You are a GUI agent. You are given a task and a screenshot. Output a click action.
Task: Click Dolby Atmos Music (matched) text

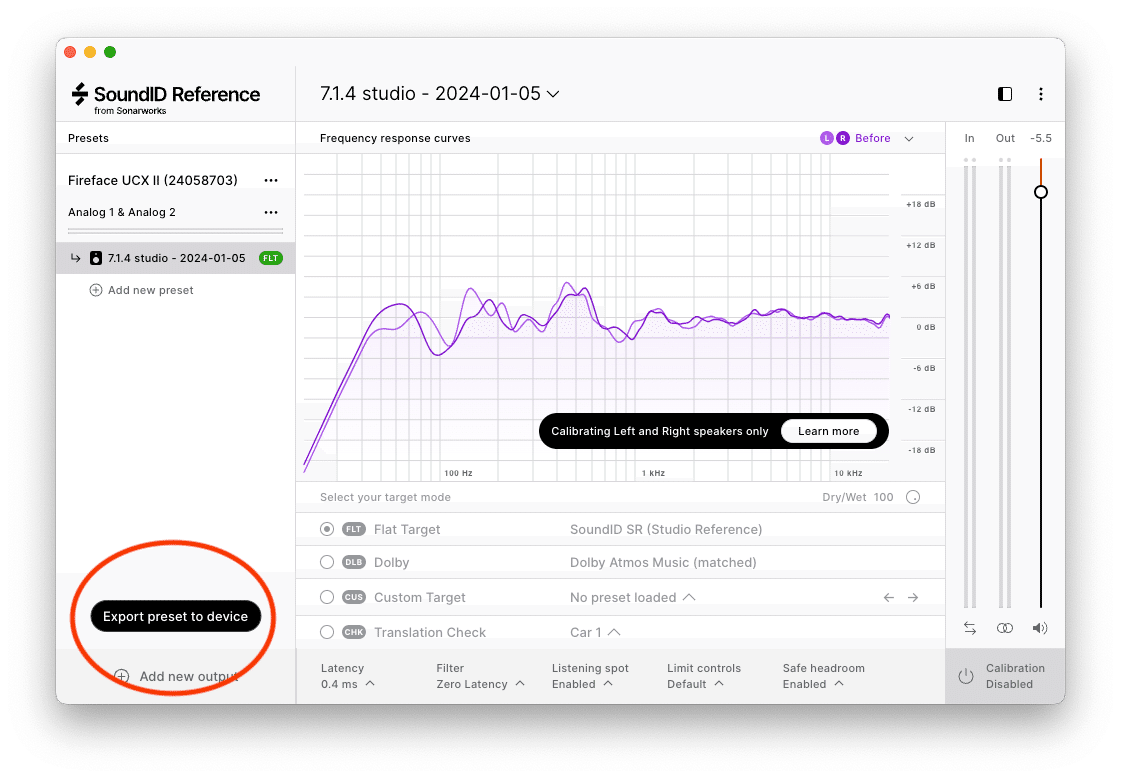click(x=663, y=562)
